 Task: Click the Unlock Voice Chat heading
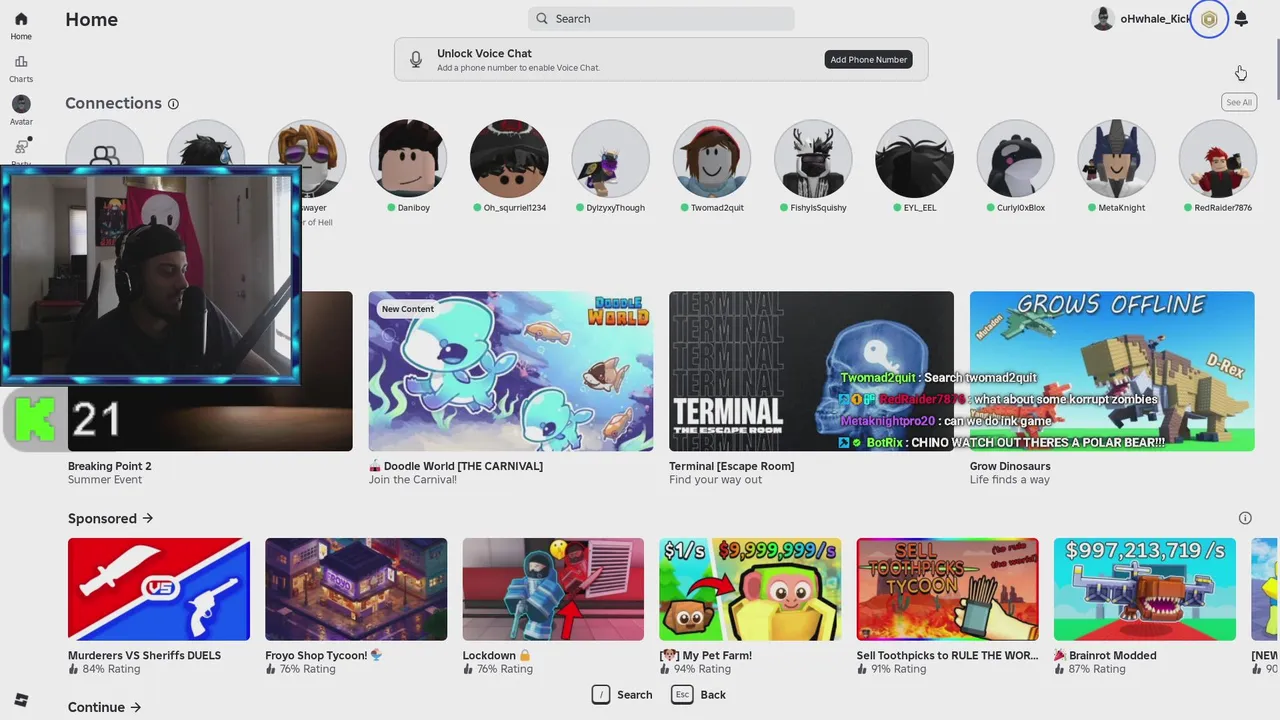coord(484,53)
